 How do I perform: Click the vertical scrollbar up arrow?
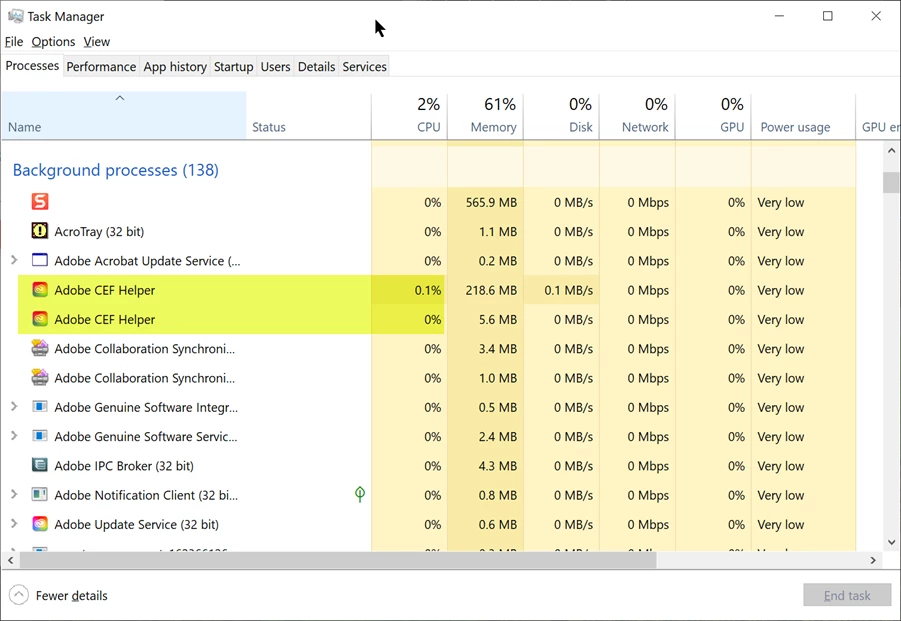pos(891,151)
